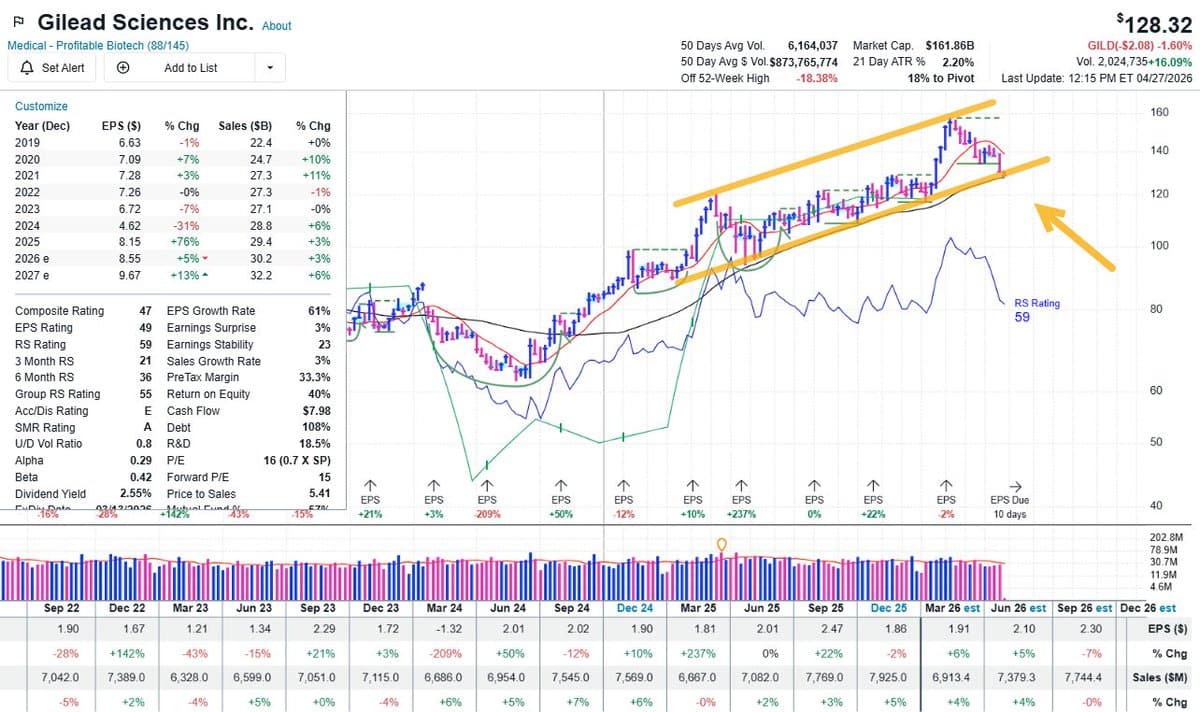Click the P/E 16 (0.7 X SP) row
Viewport: 1200px width, 712px height.
[x=249, y=460]
